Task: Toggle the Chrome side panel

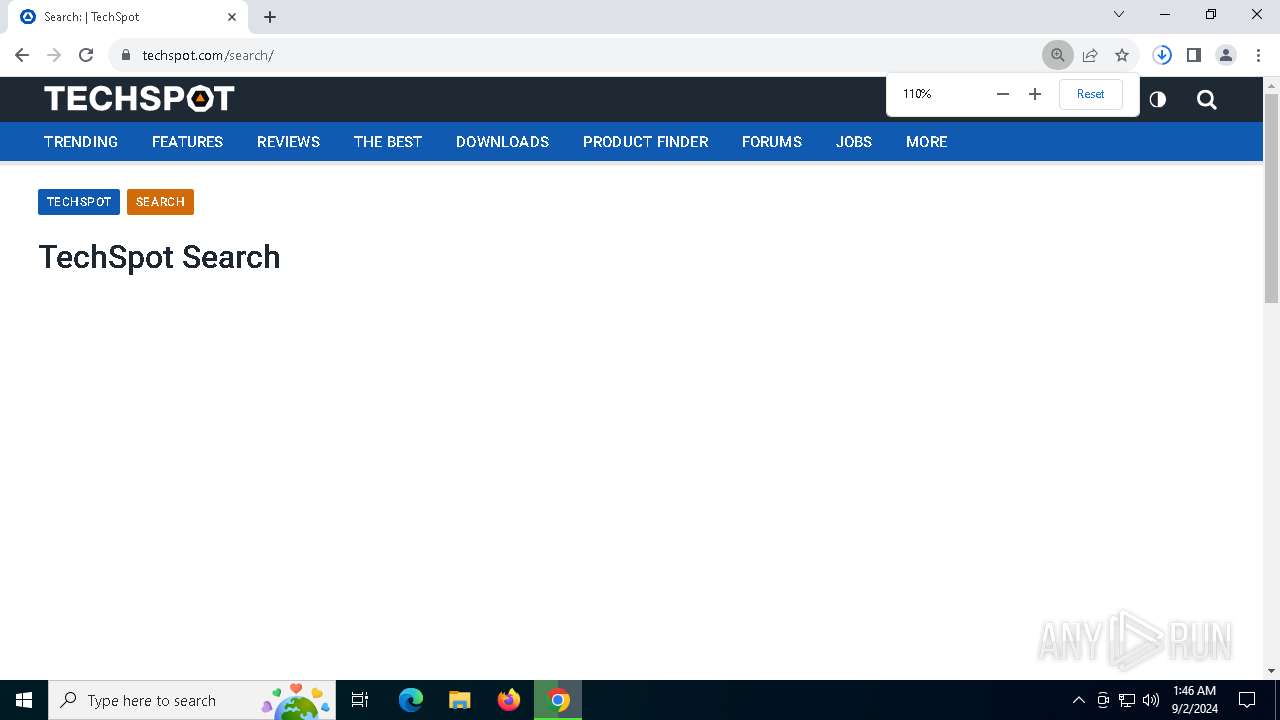Action: click(1194, 55)
